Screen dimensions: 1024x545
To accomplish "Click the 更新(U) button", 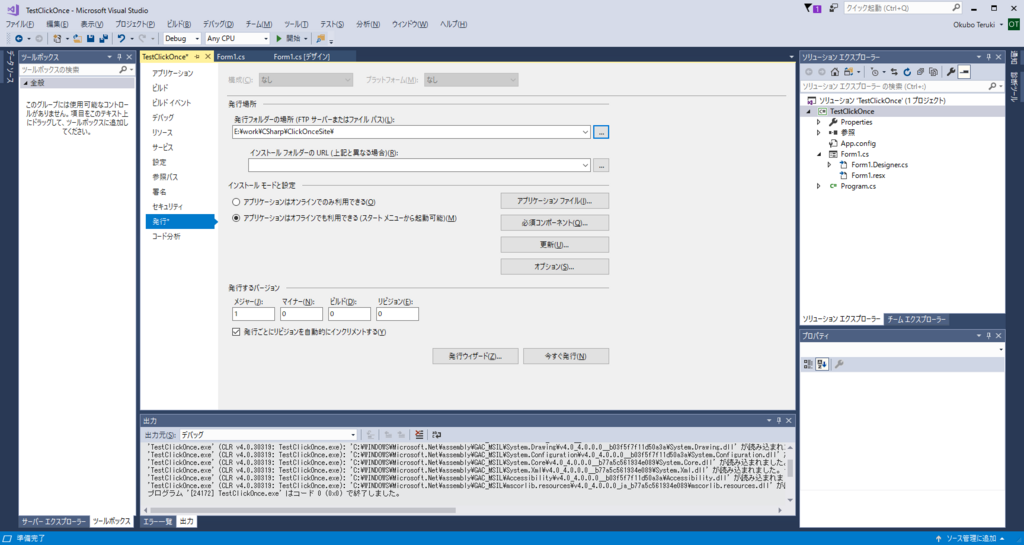I will pyautogui.click(x=554, y=245).
